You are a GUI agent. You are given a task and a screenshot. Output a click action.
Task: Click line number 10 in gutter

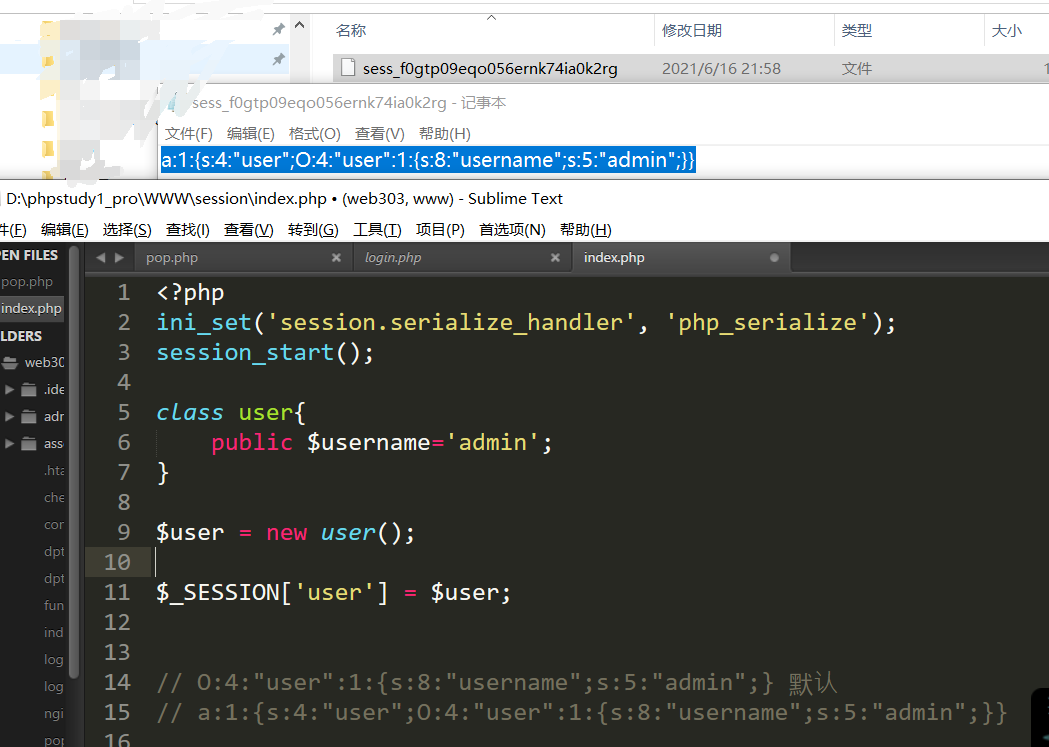[117, 562]
